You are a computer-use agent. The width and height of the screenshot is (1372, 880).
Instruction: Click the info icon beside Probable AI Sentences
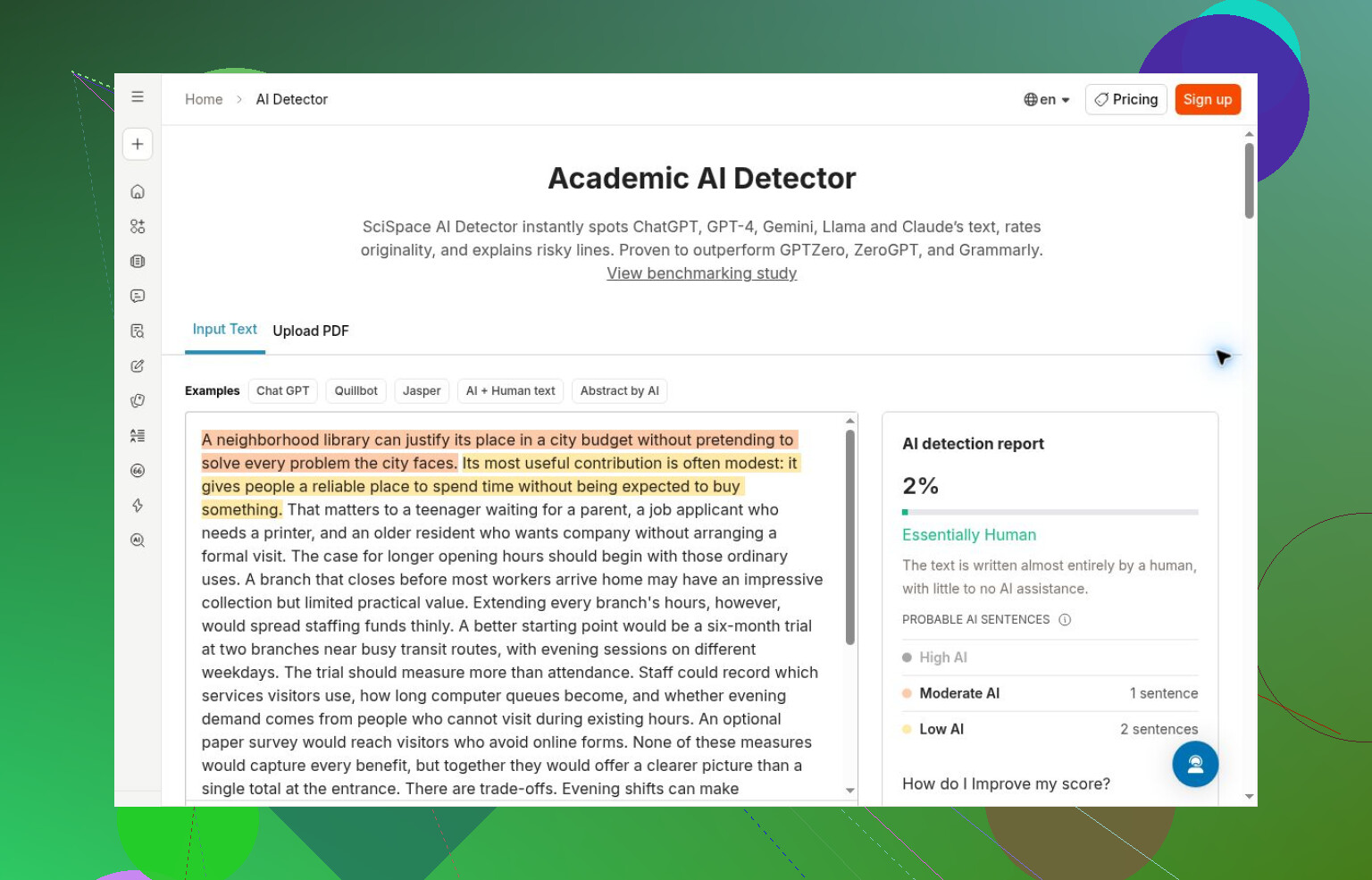[1065, 619]
